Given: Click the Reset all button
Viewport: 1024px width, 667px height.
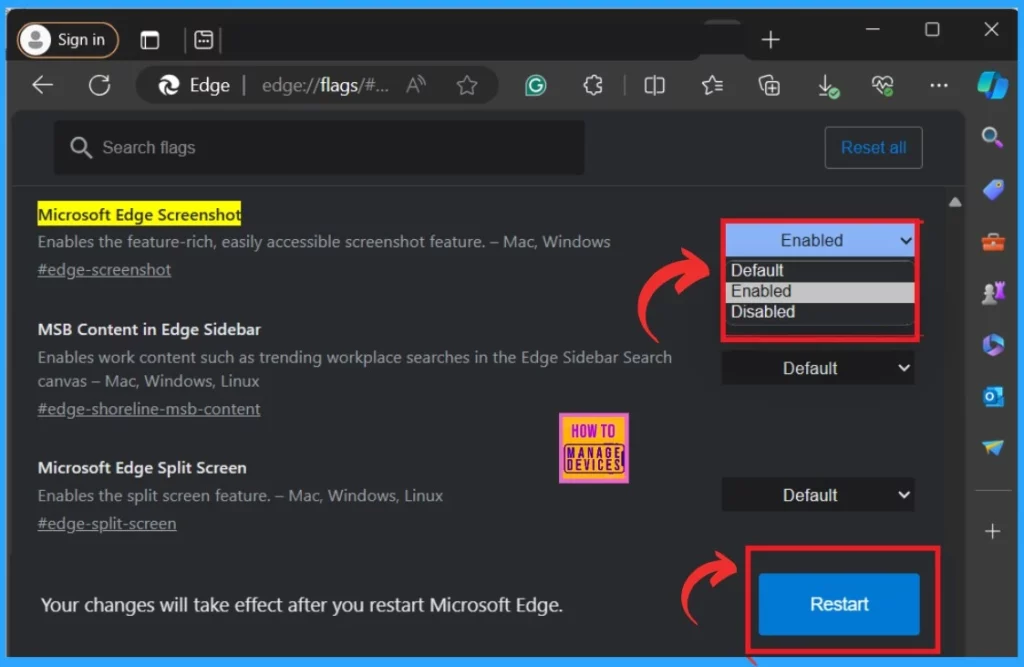Looking at the screenshot, I should 873,148.
